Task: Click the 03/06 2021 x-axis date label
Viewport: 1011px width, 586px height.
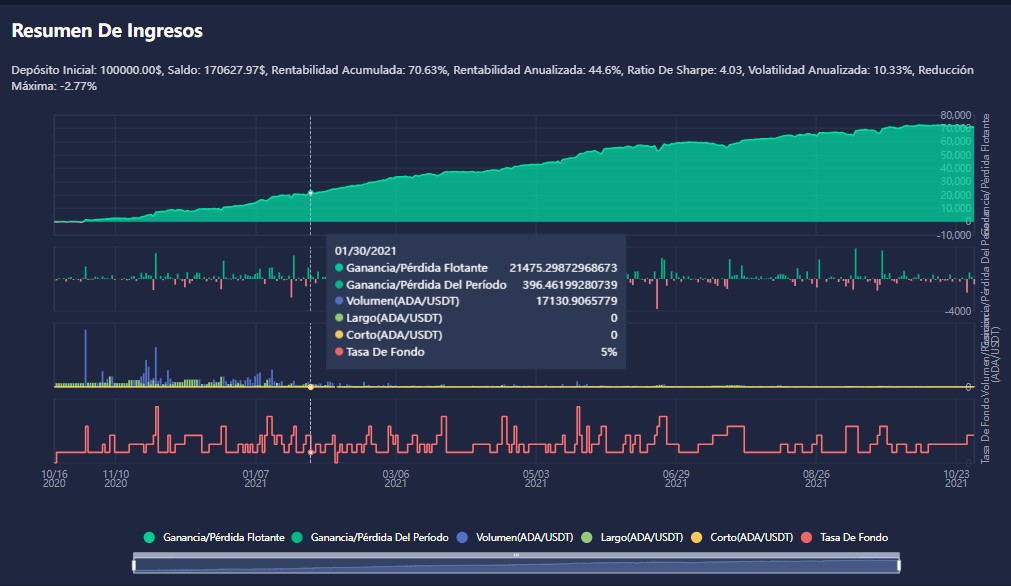Action: [396, 478]
